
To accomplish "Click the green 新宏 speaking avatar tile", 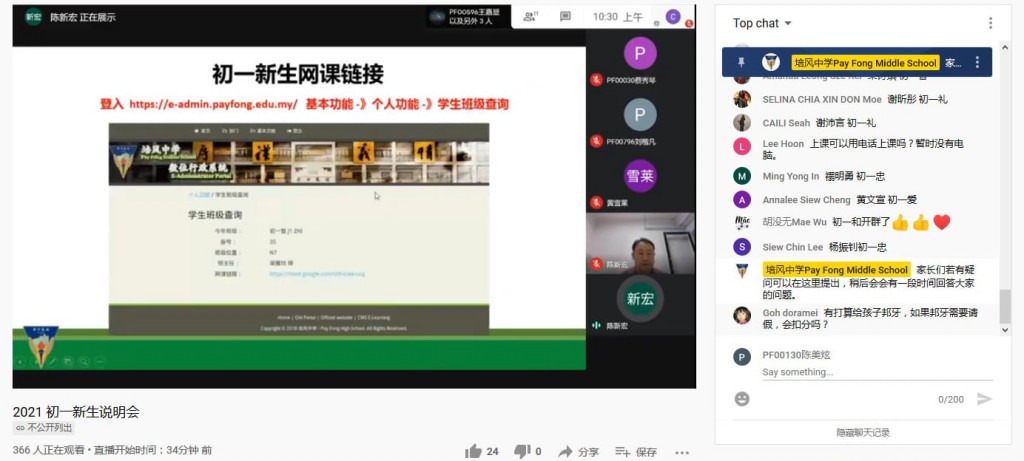I will click(x=640, y=298).
